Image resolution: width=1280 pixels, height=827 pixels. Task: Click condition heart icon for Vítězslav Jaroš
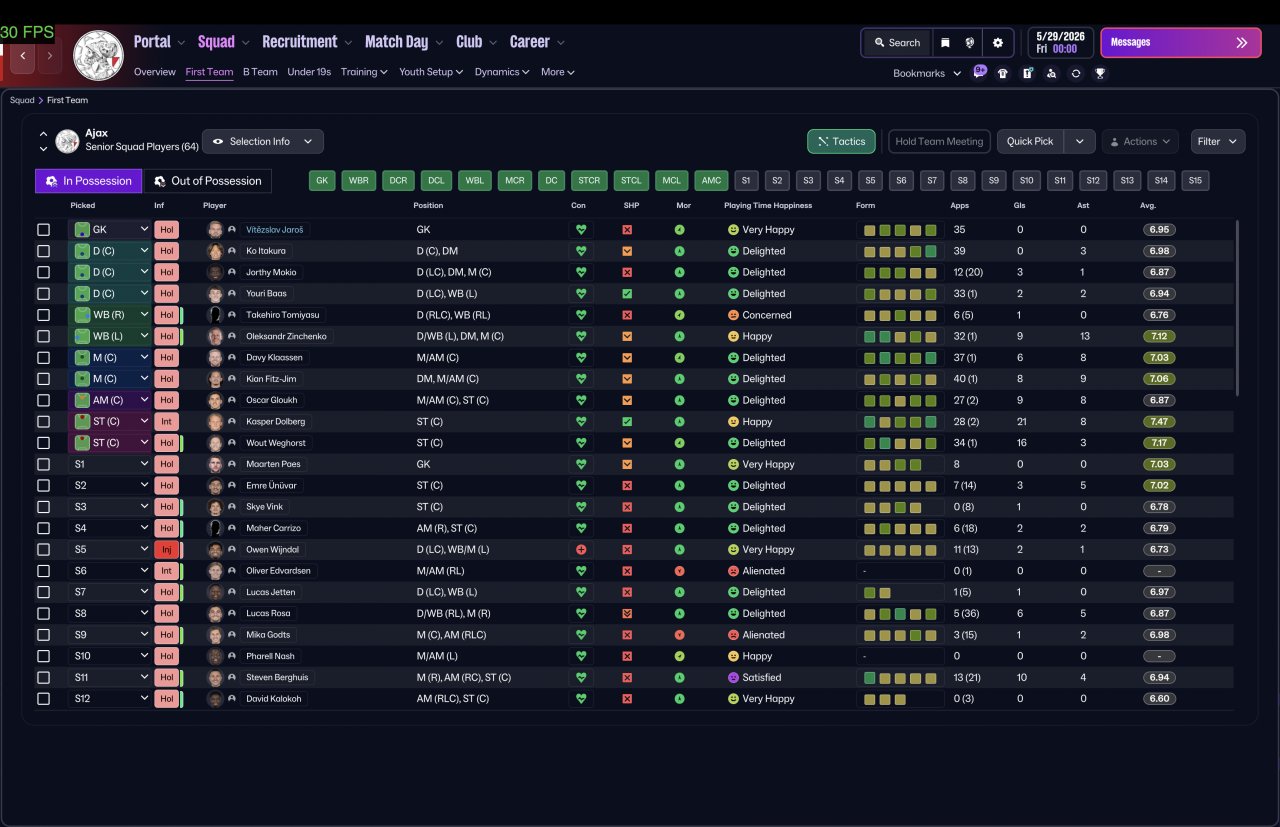pyautogui.click(x=579, y=230)
